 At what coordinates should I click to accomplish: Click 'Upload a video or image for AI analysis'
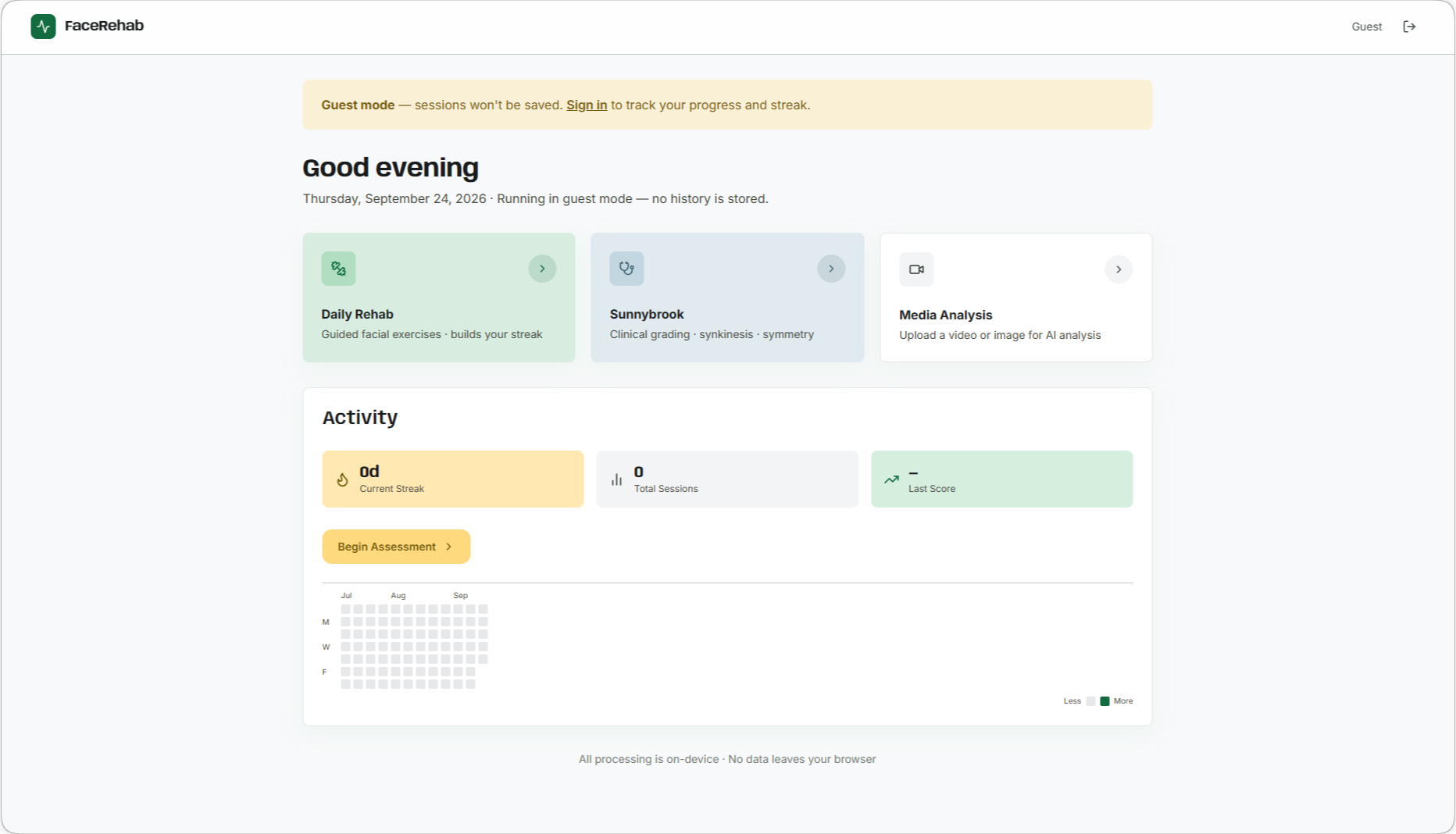click(1000, 335)
